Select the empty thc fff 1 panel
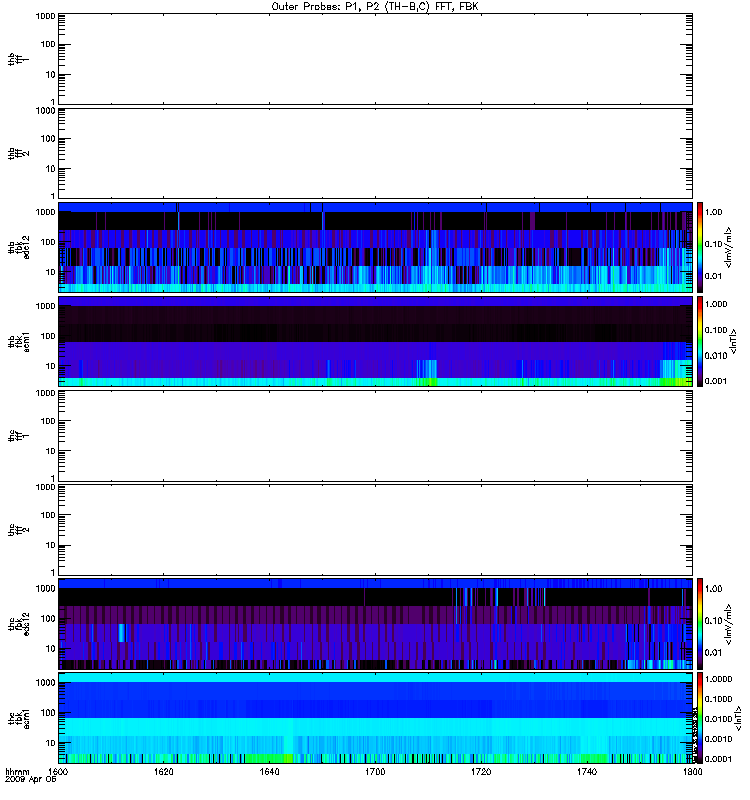This screenshot has height=800, width=750. [375, 436]
